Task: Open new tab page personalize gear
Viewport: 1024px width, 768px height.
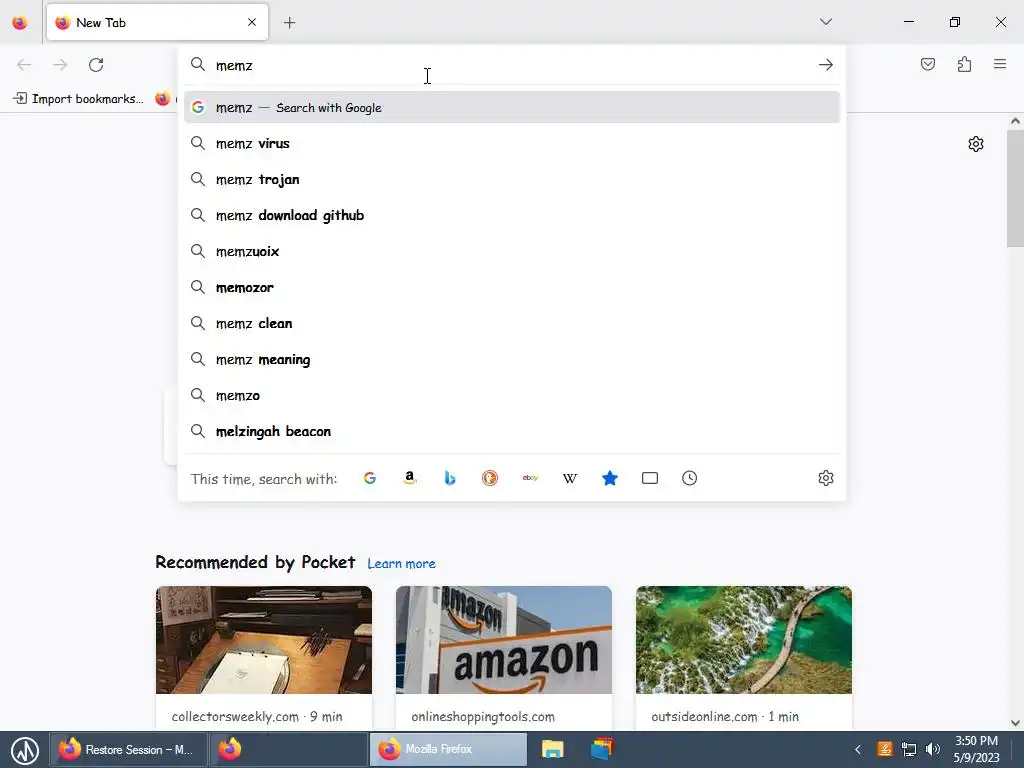Action: (976, 144)
